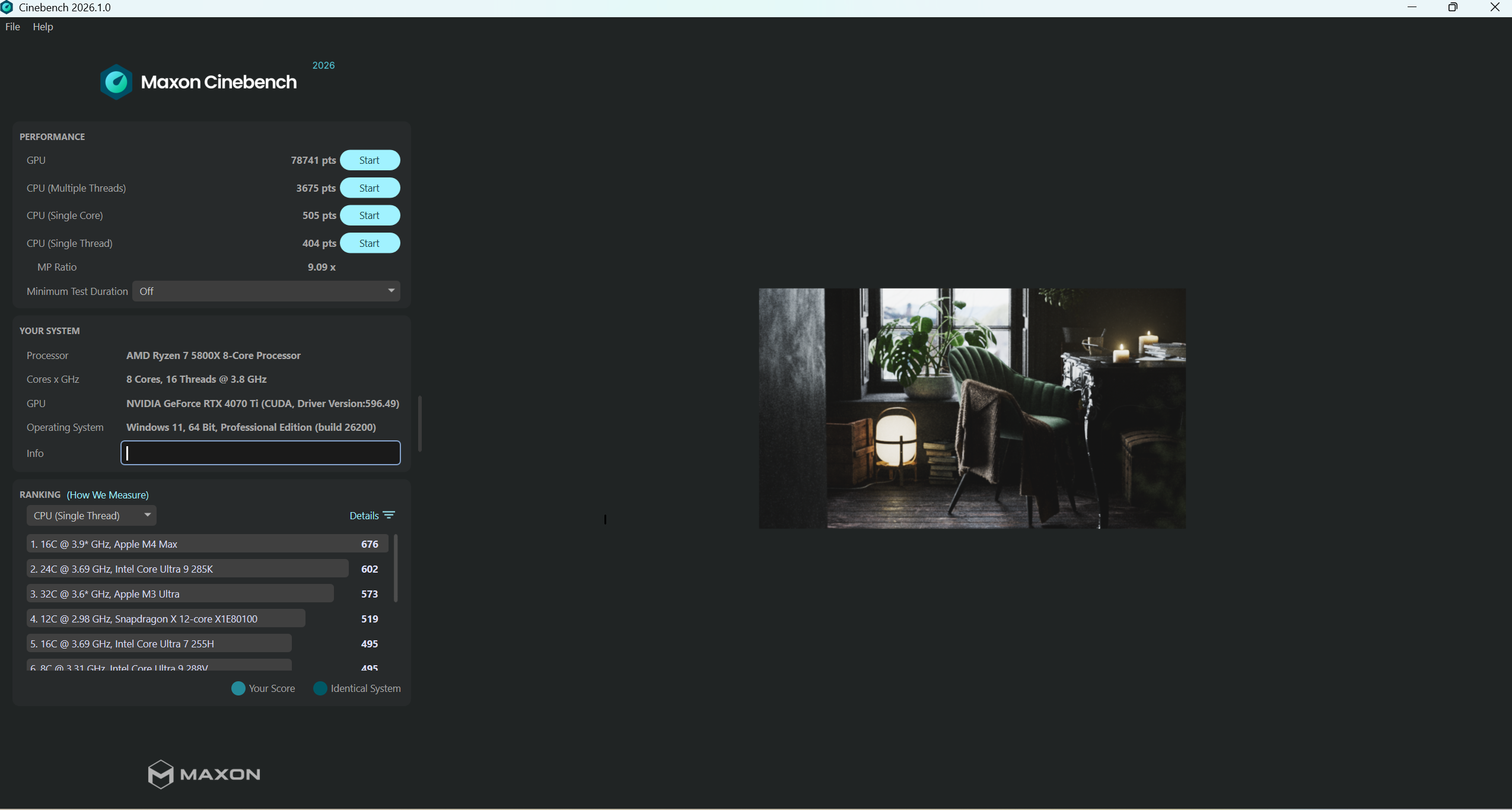Click the Maxon logo at the bottom
Screen dimensions: 1512x810
(x=204, y=774)
